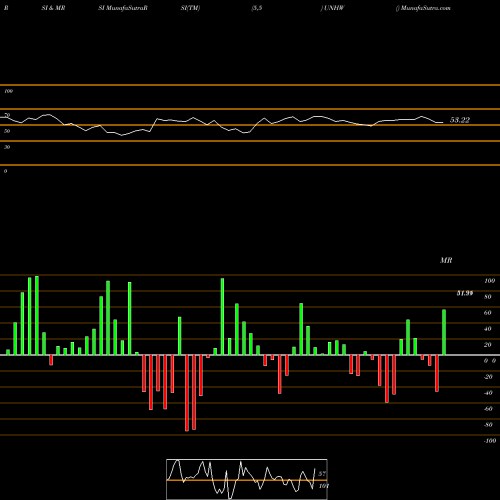Click the 70 level label on RSI panel

pyautogui.click(x=7, y=115)
